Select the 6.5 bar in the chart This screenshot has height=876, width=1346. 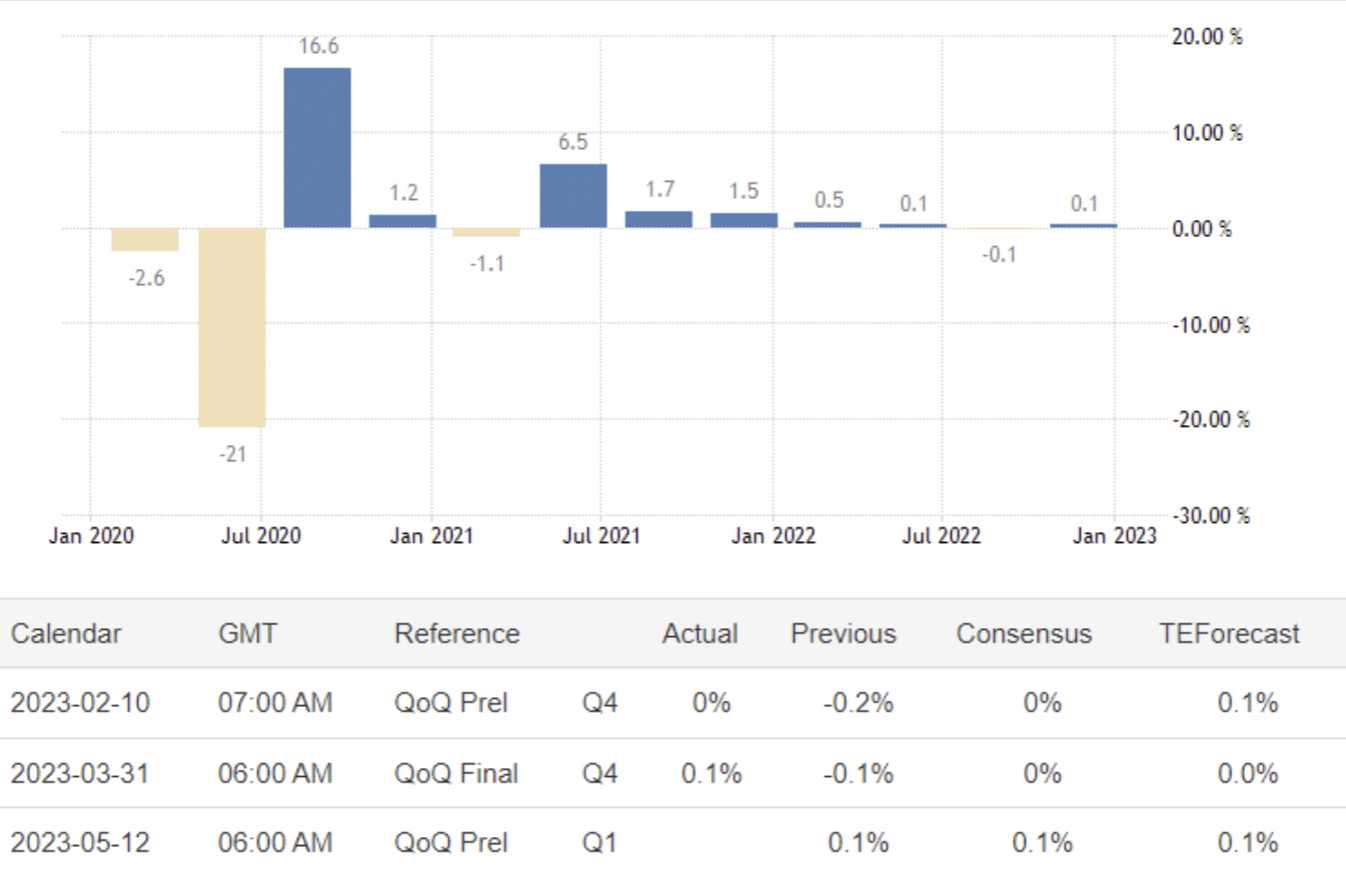(573, 195)
